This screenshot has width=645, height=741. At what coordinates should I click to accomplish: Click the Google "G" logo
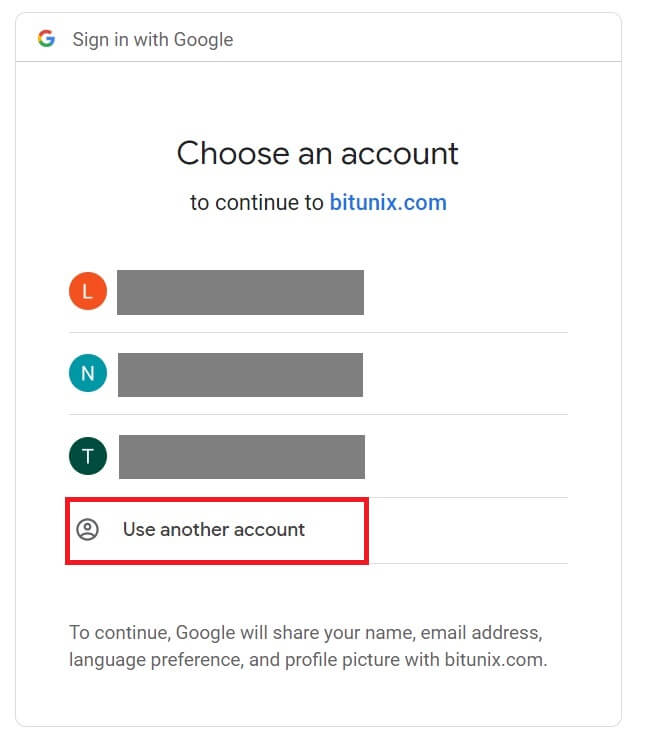(x=46, y=39)
